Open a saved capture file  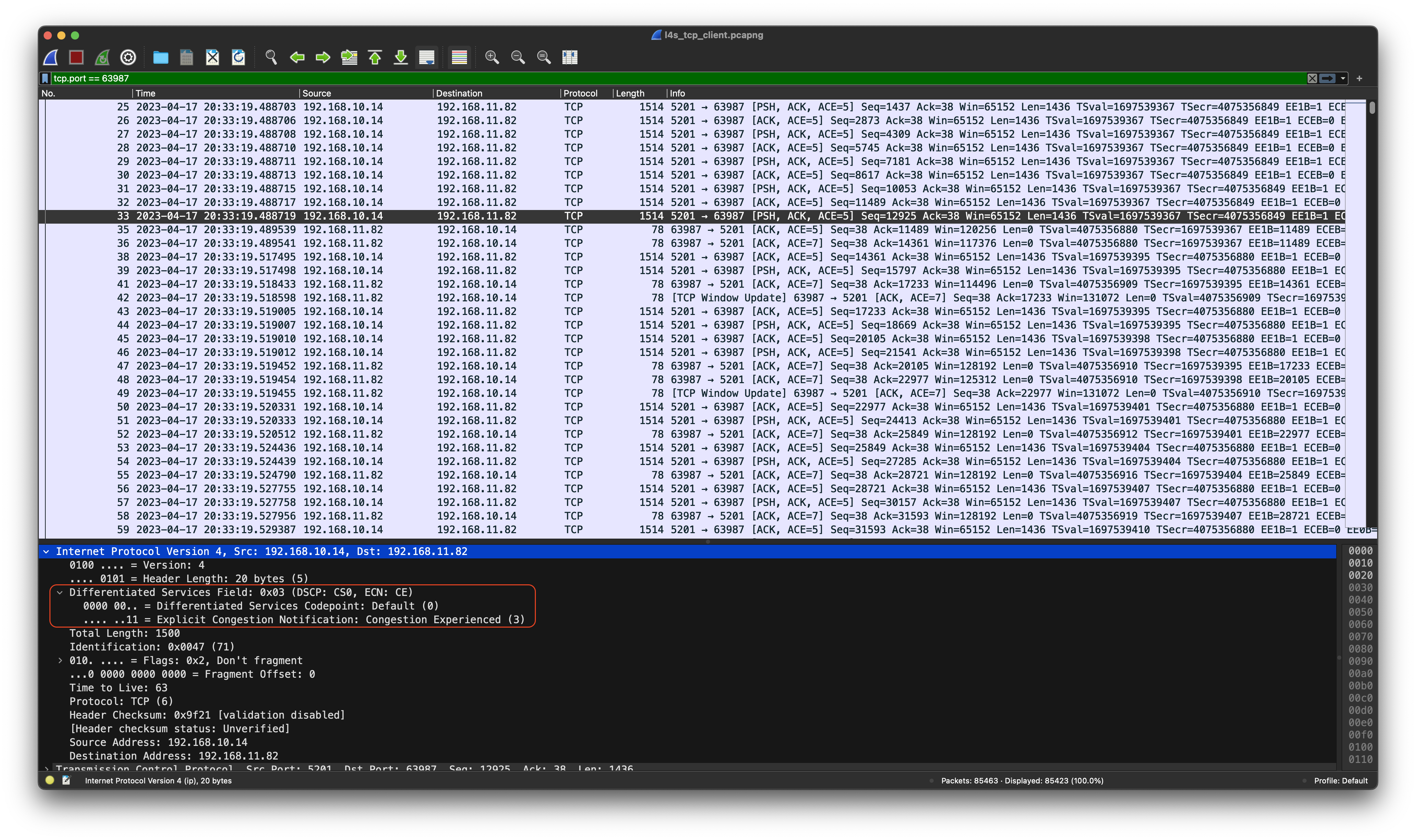(x=160, y=57)
